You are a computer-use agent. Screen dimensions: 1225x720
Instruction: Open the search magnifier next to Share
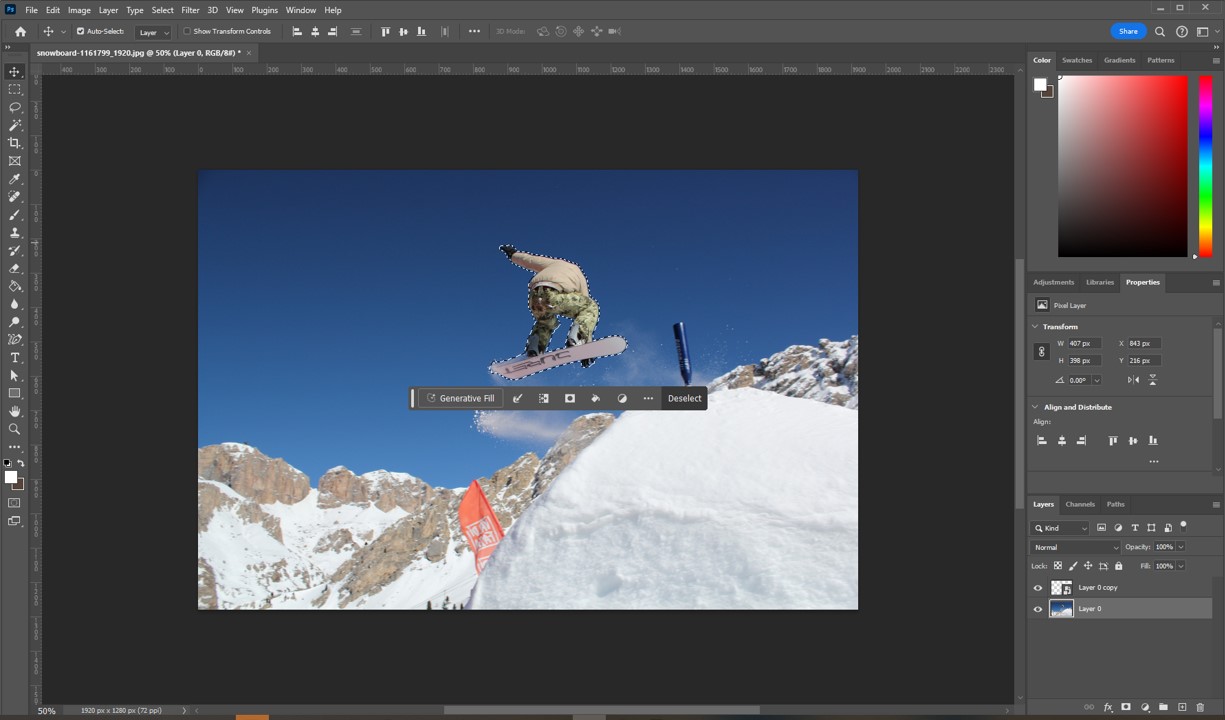1160,31
